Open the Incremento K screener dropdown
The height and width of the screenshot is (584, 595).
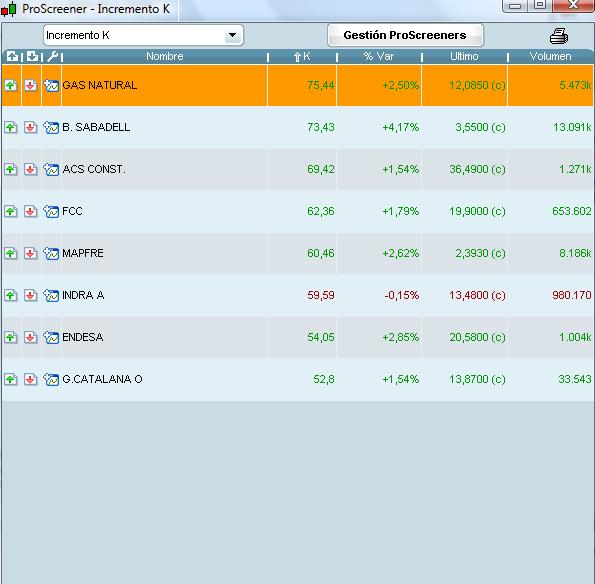143,35
